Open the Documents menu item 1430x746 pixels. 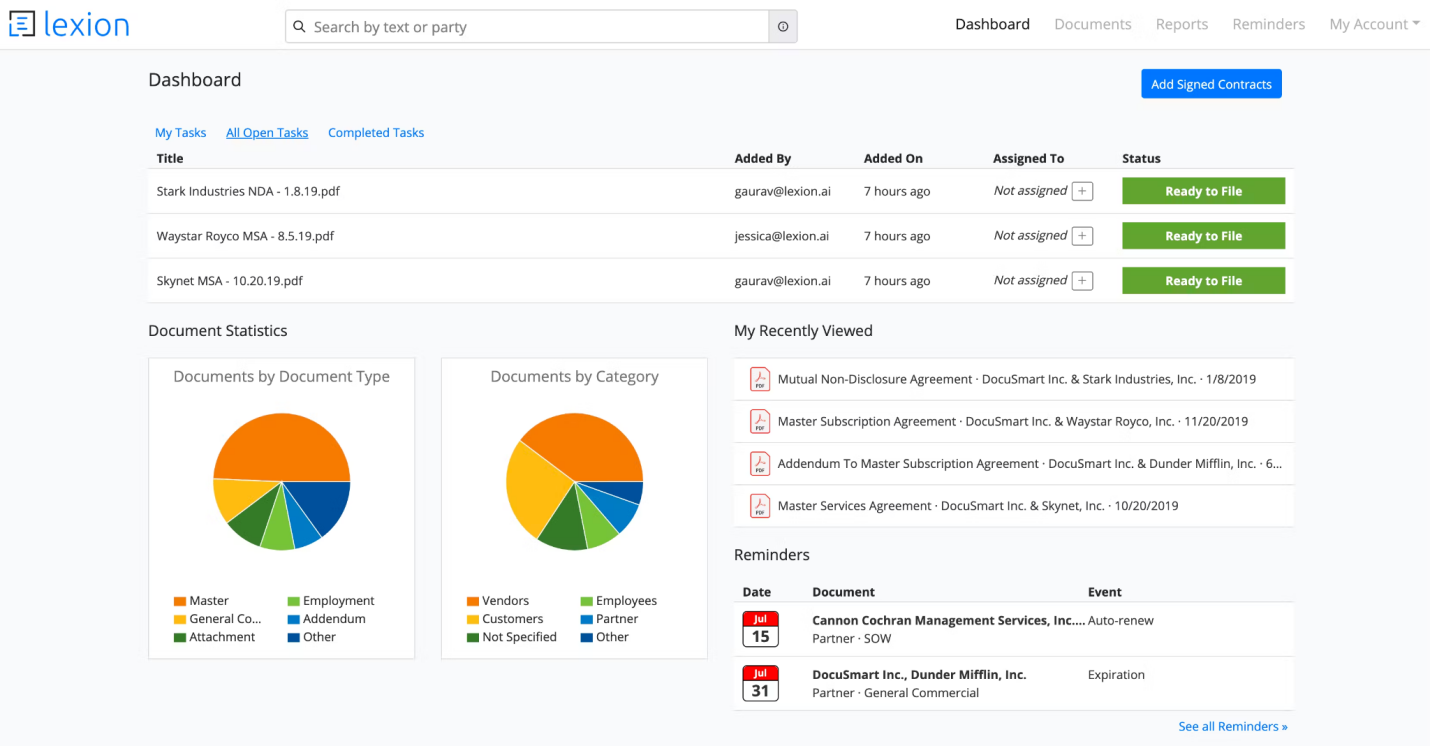(1092, 25)
